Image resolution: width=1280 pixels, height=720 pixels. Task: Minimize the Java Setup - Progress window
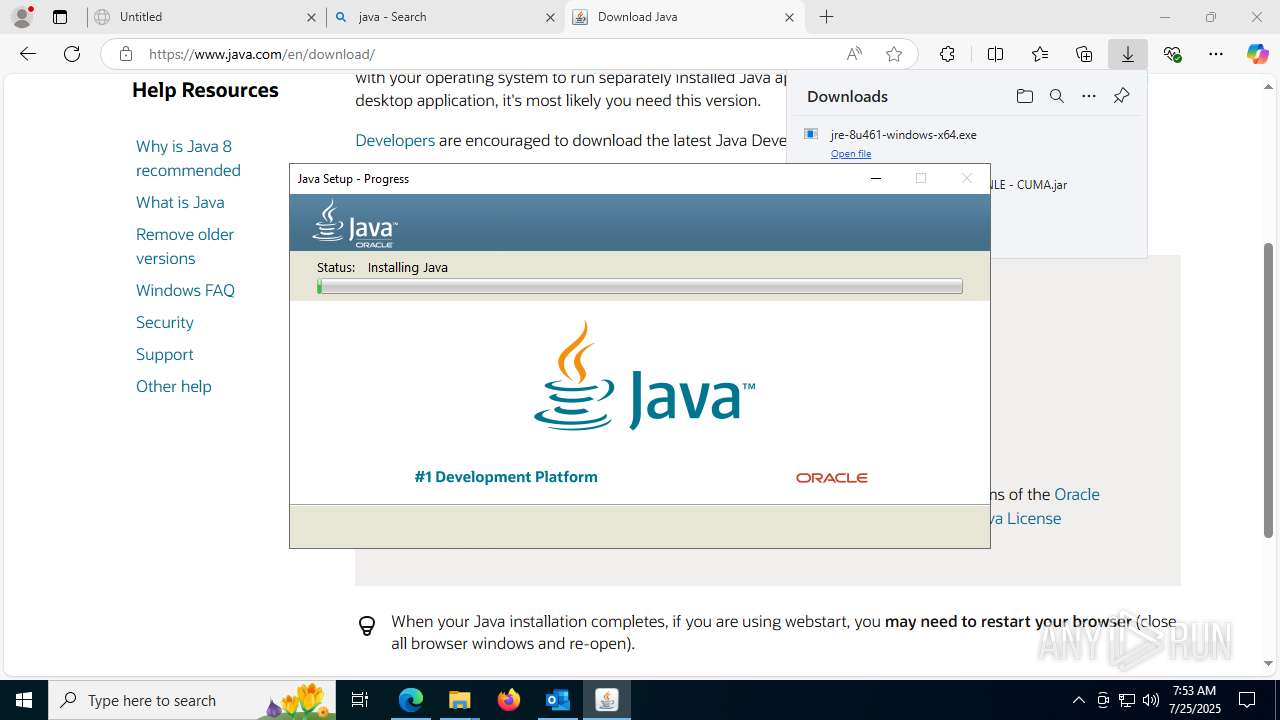[876, 178]
